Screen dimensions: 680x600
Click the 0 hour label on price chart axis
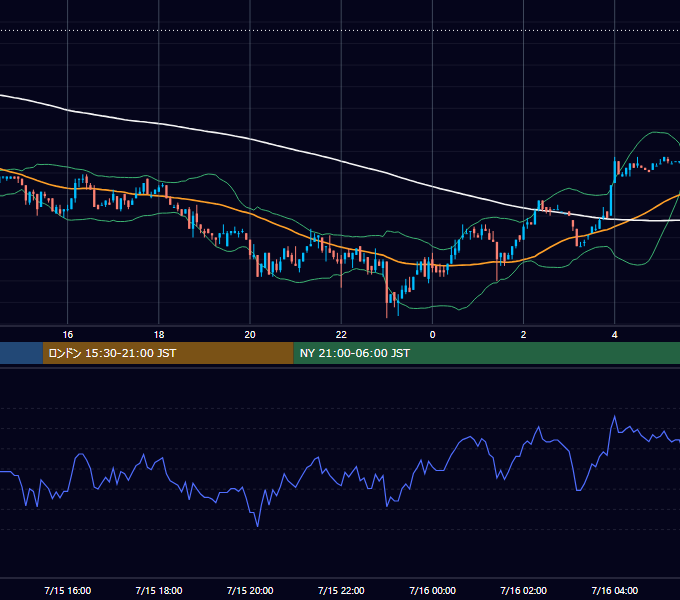(432, 335)
